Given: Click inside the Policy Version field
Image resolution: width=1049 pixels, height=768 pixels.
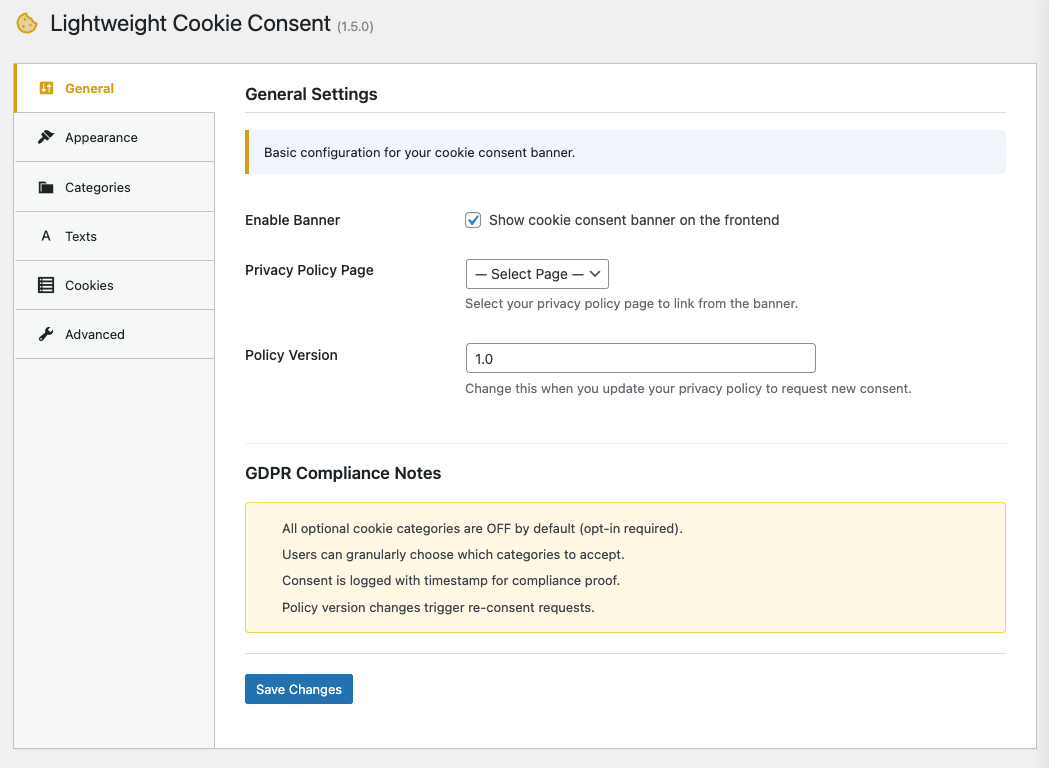Looking at the screenshot, I should pyautogui.click(x=640, y=357).
